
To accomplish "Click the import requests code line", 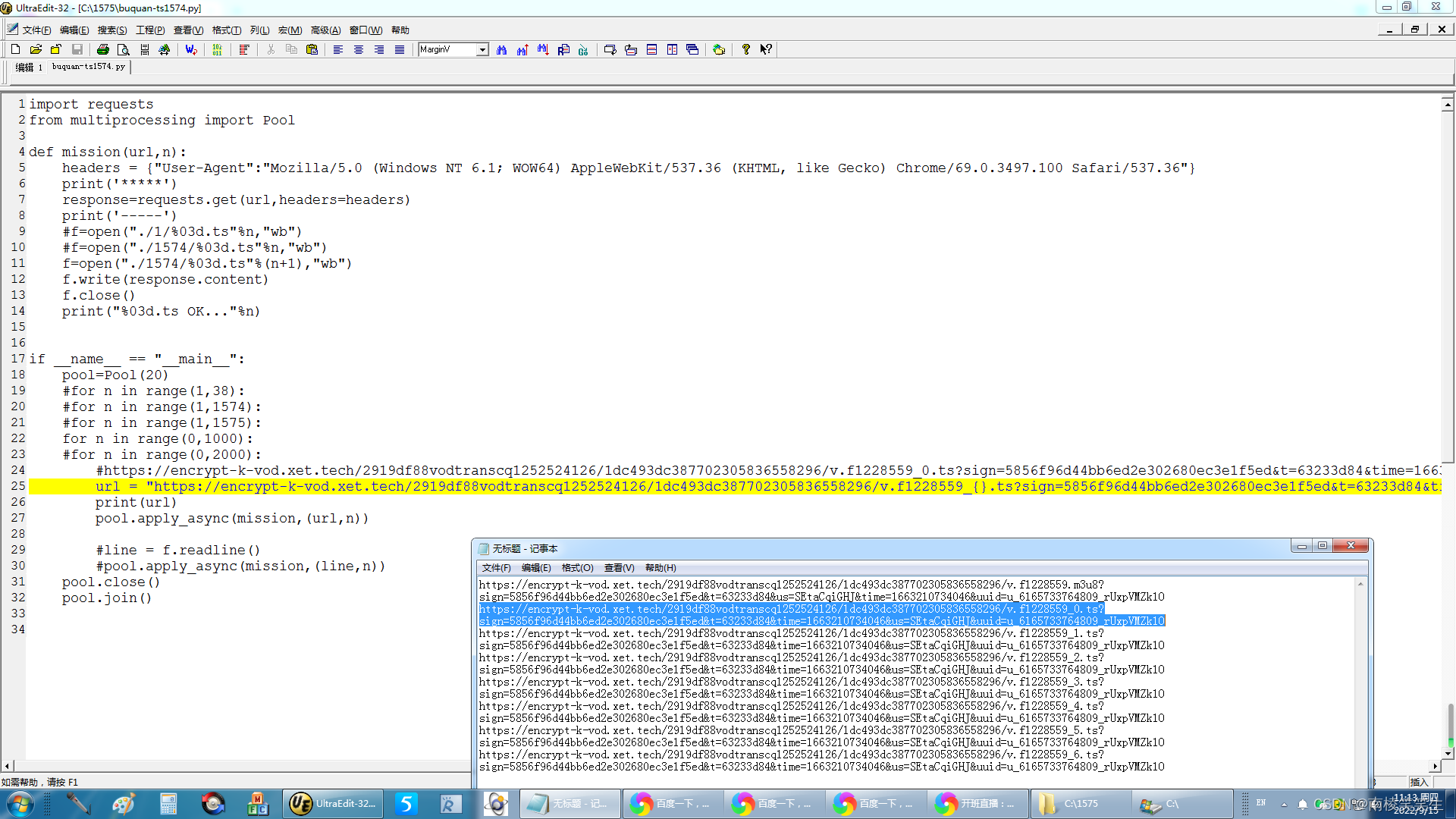I will pos(91,104).
